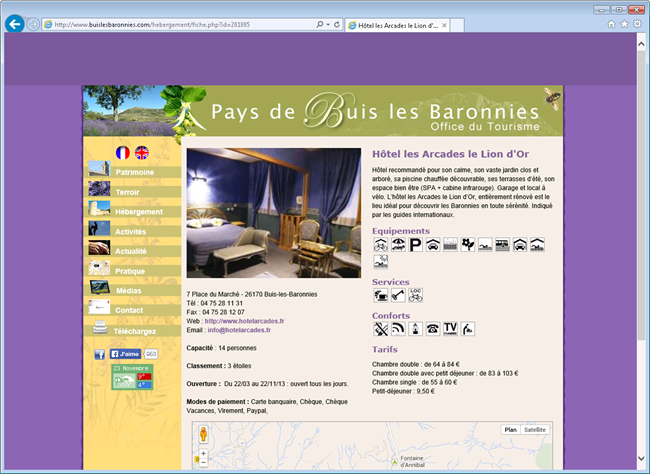The height and width of the screenshot is (474, 650).
Task: Select the Plan map view
Action: coord(511,429)
